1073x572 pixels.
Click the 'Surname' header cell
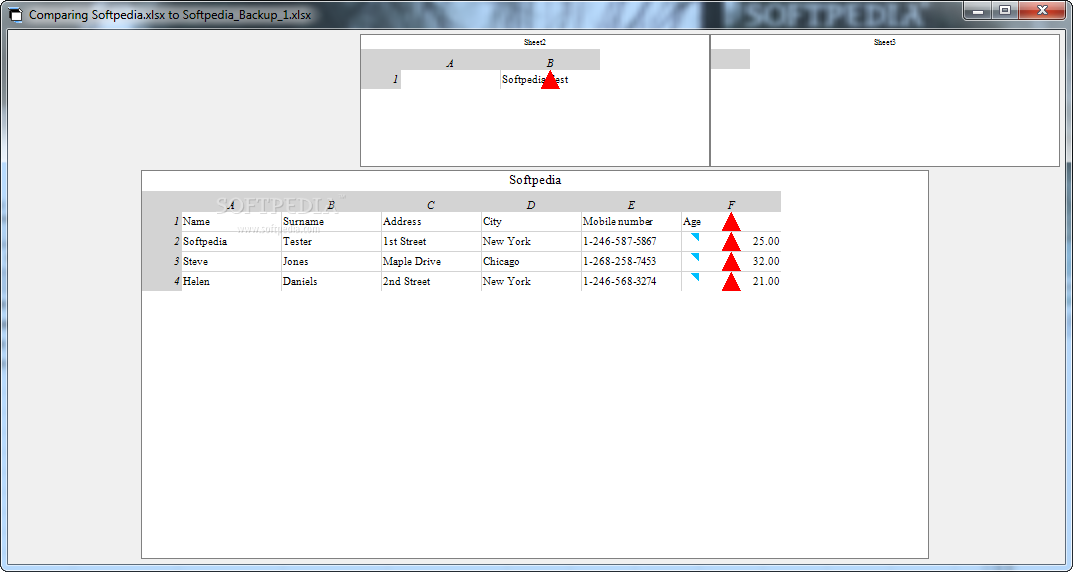[331, 222]
